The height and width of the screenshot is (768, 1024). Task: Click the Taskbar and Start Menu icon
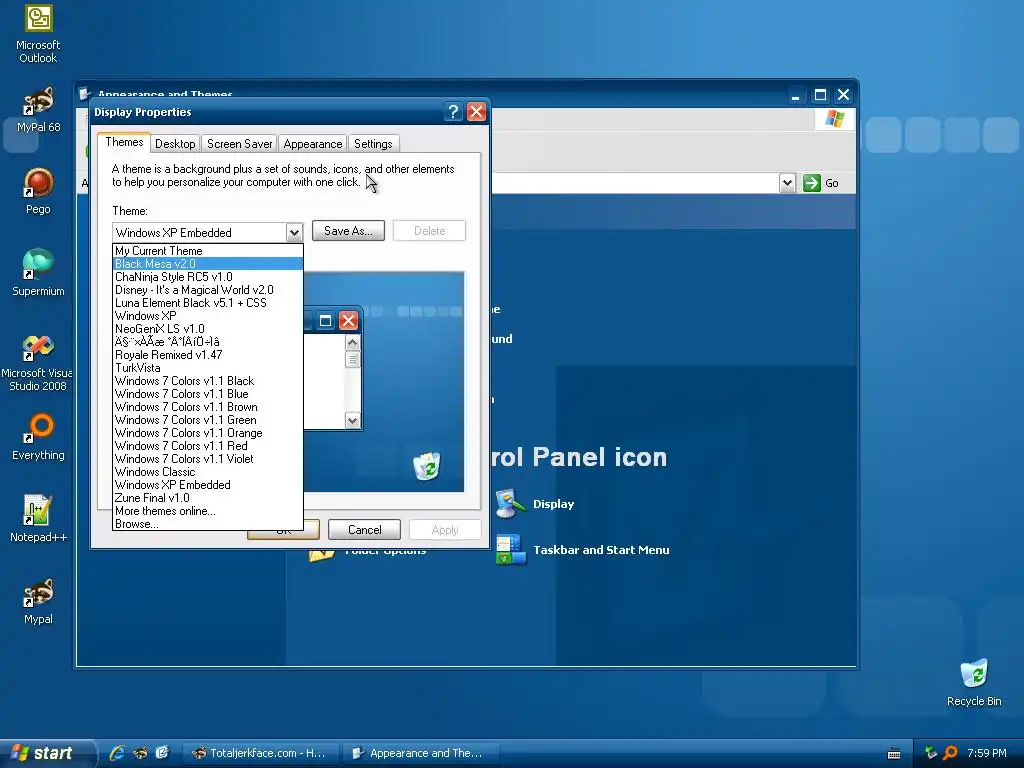[511, 549]
